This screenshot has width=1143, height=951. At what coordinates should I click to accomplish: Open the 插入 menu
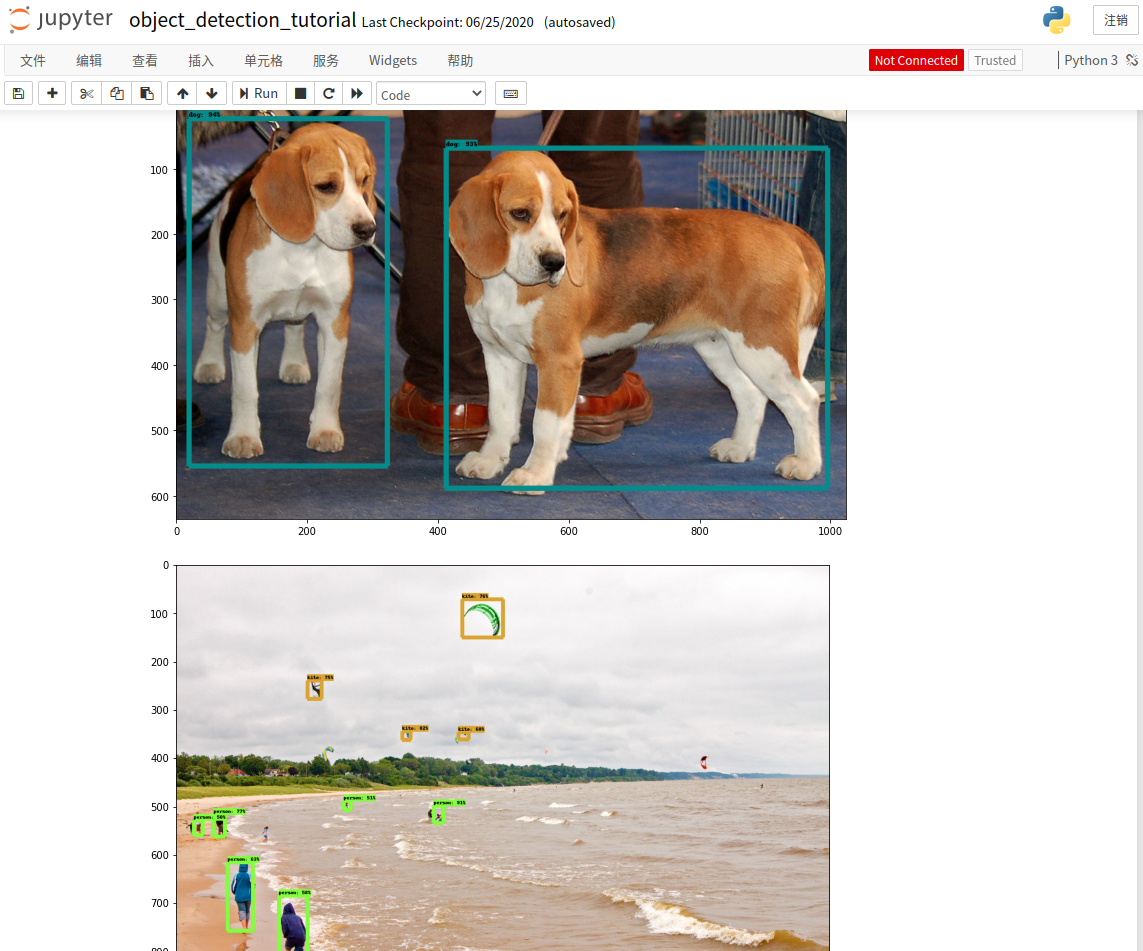[200, 60]
